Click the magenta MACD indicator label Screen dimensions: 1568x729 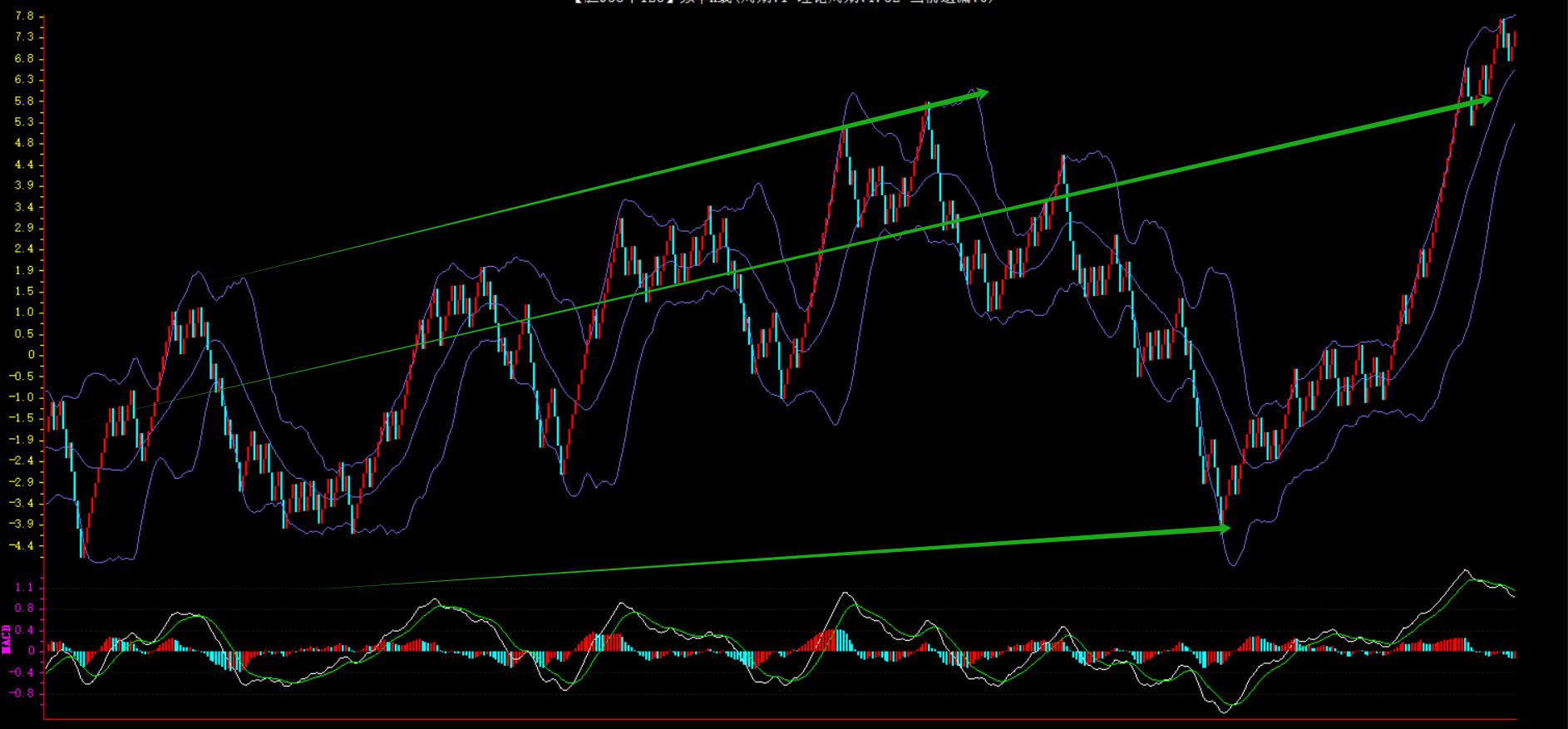pos(7,639)
